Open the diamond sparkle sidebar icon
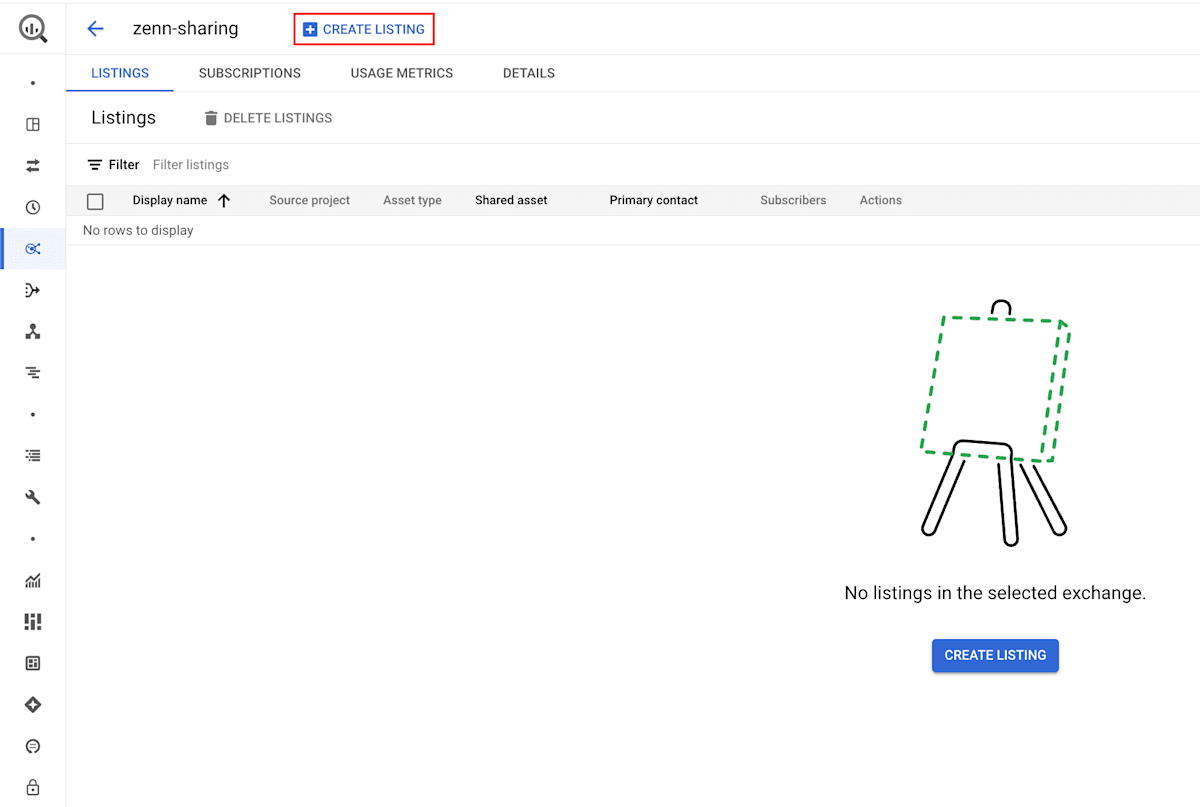Viewport: 1200px width, 807px height. click(x=33, y=705)
